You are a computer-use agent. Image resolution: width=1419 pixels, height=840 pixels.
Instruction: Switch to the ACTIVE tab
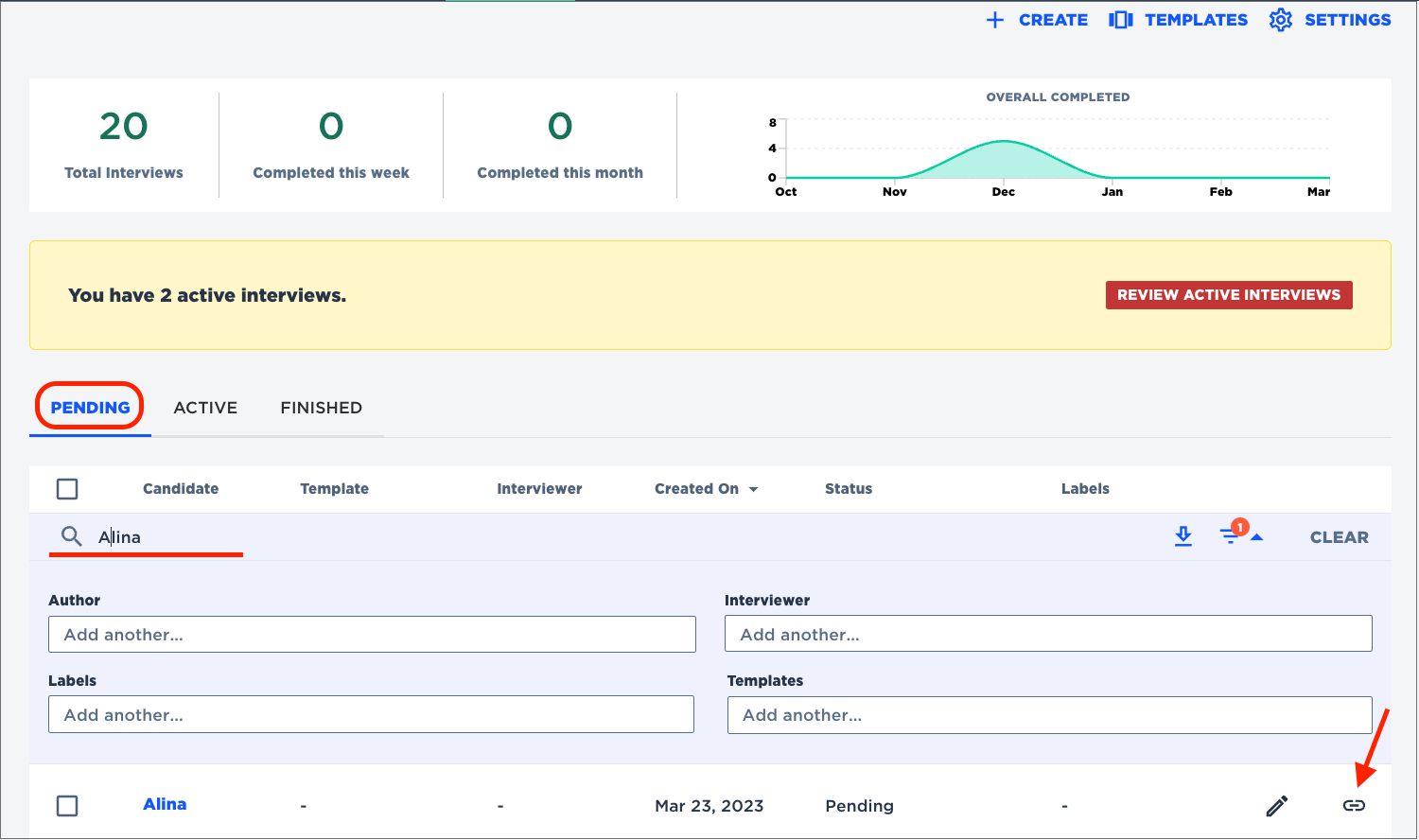pos(205,408)
